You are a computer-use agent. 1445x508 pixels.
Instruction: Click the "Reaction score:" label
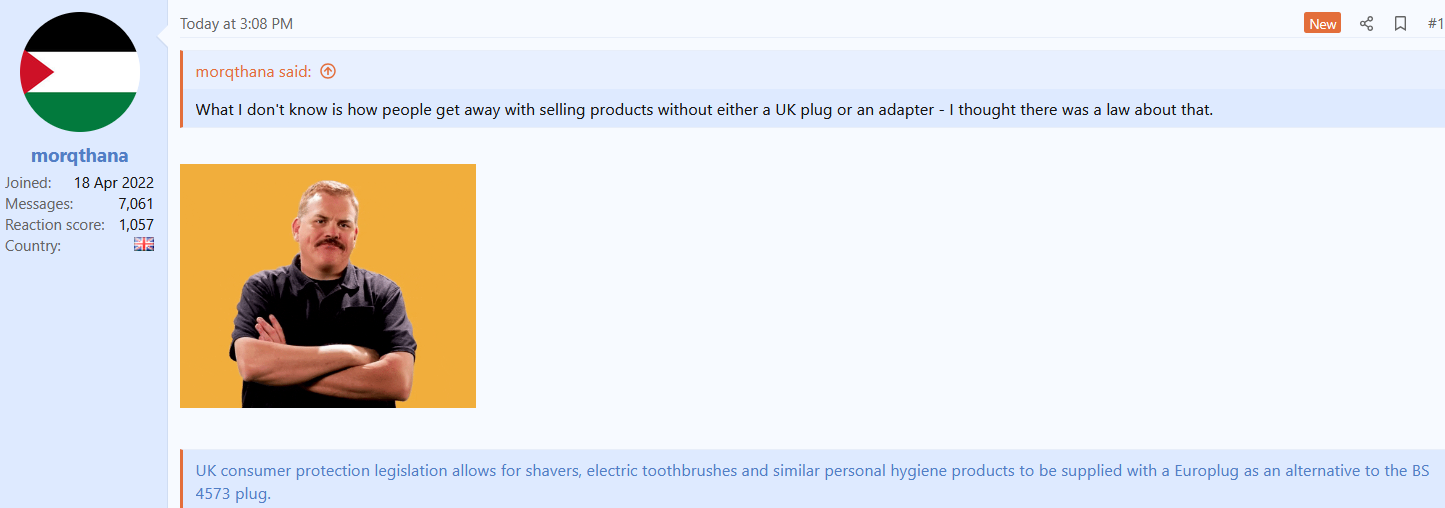[x=55, y=225]
